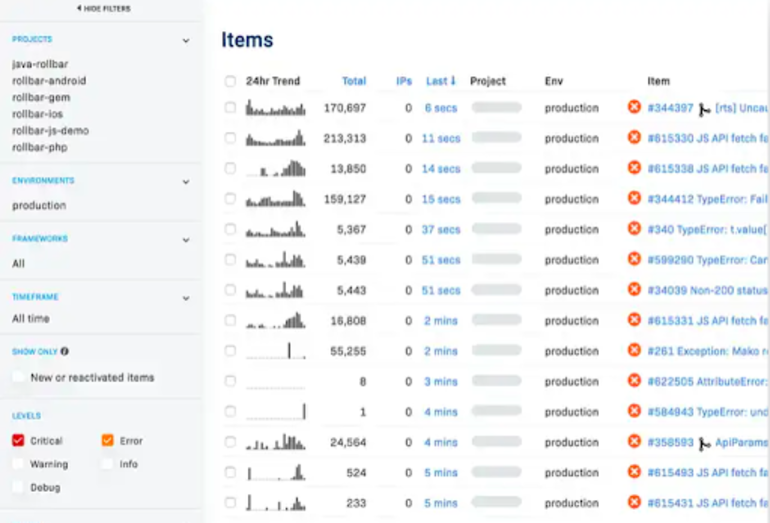
Task: Click the icon after item #344397
Action: (704, 110)
